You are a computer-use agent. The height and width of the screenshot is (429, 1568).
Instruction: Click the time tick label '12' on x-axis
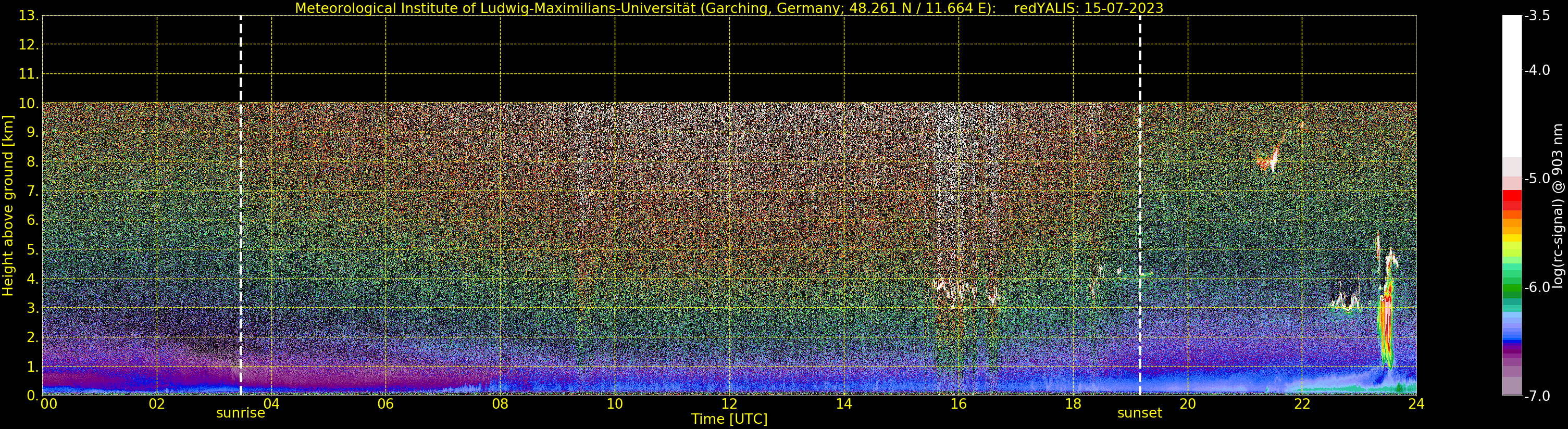[729, 404]
